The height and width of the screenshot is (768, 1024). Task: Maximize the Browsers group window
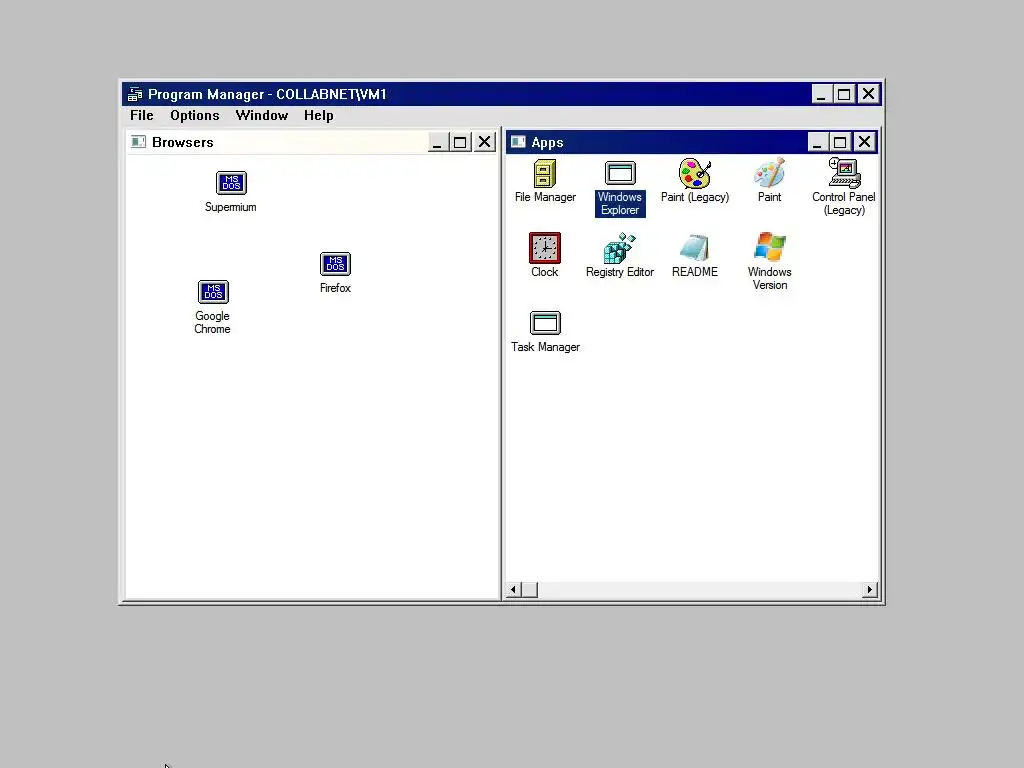coord(460,142)
